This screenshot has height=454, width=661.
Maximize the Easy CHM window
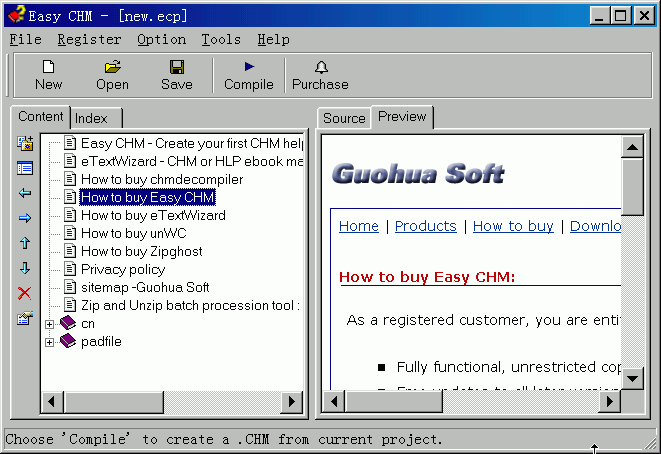[x=621, y=16]
